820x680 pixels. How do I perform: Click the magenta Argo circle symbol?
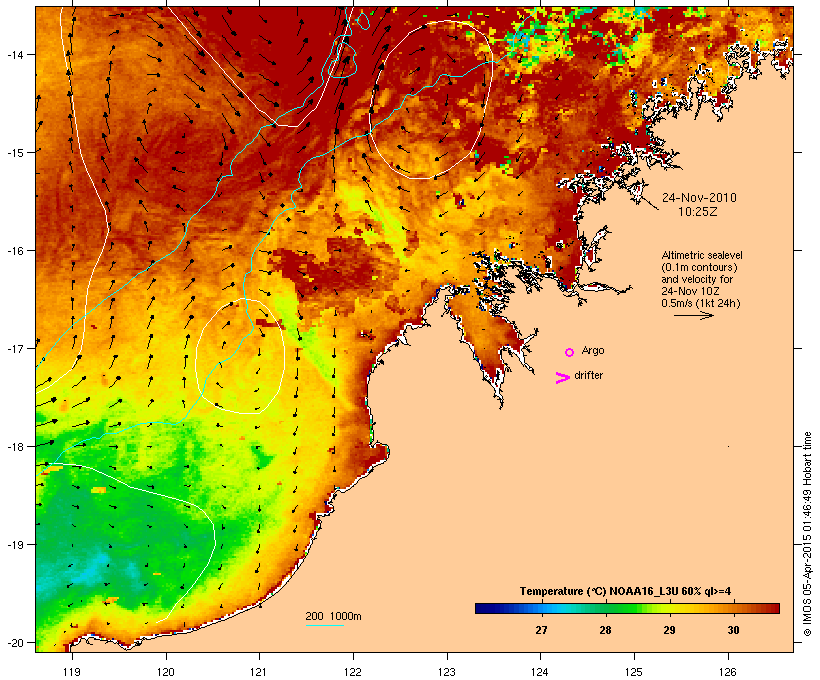click(x=570, y=352)
